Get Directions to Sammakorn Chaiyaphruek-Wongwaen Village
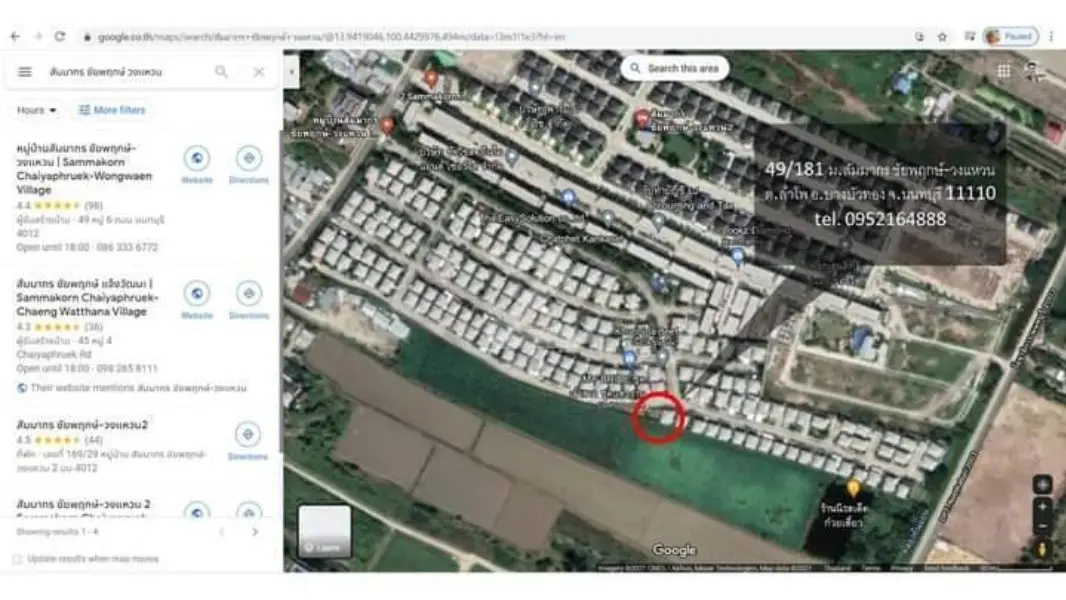The height and width of the screenshot is (600, 1066). click(249, 165)
